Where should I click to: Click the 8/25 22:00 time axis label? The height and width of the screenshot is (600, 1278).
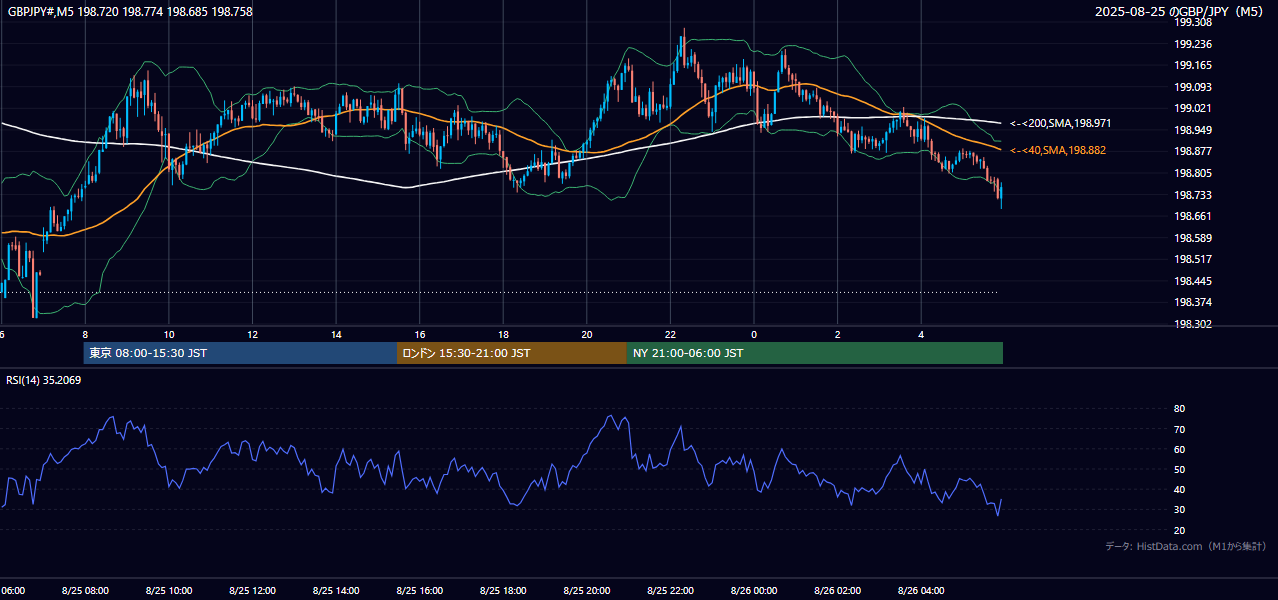(x=670, y=590)
